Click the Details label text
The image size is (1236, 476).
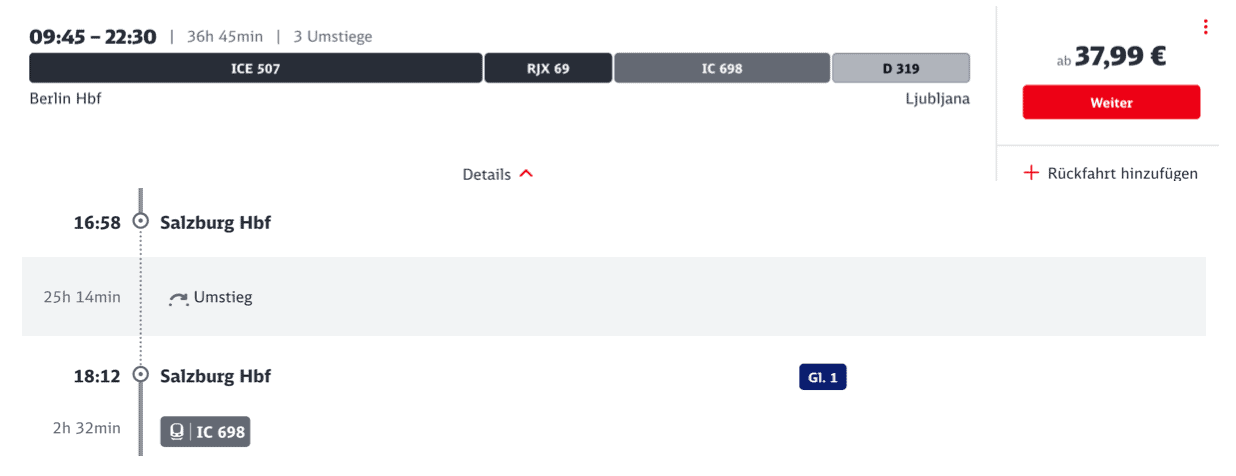pos(487,174)
